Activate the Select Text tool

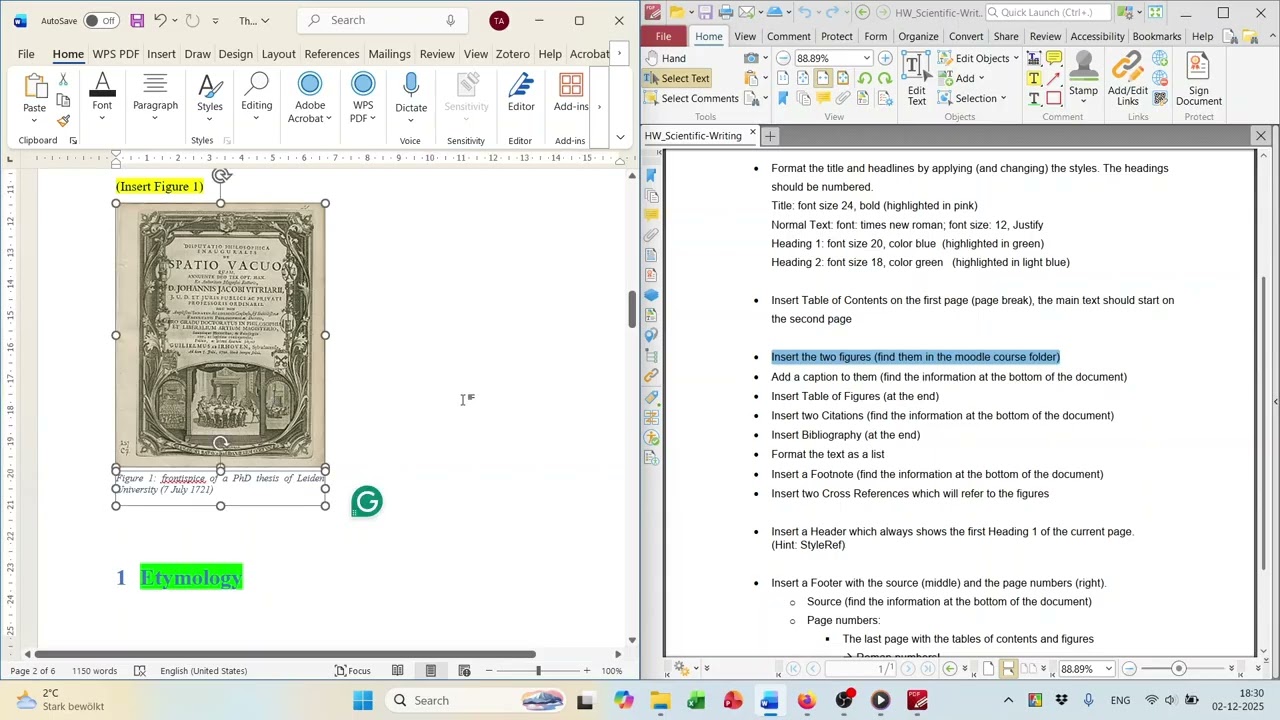pyautogui.click(x=677, y=78)
